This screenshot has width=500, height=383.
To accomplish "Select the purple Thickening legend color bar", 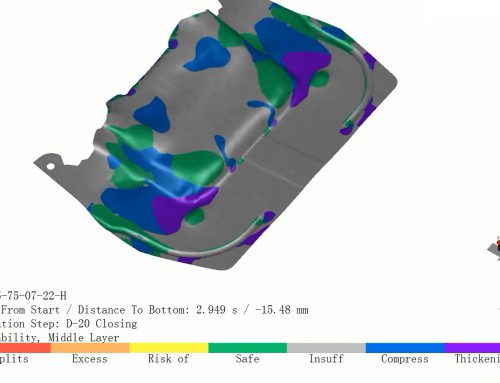I will tap(472, 348).
